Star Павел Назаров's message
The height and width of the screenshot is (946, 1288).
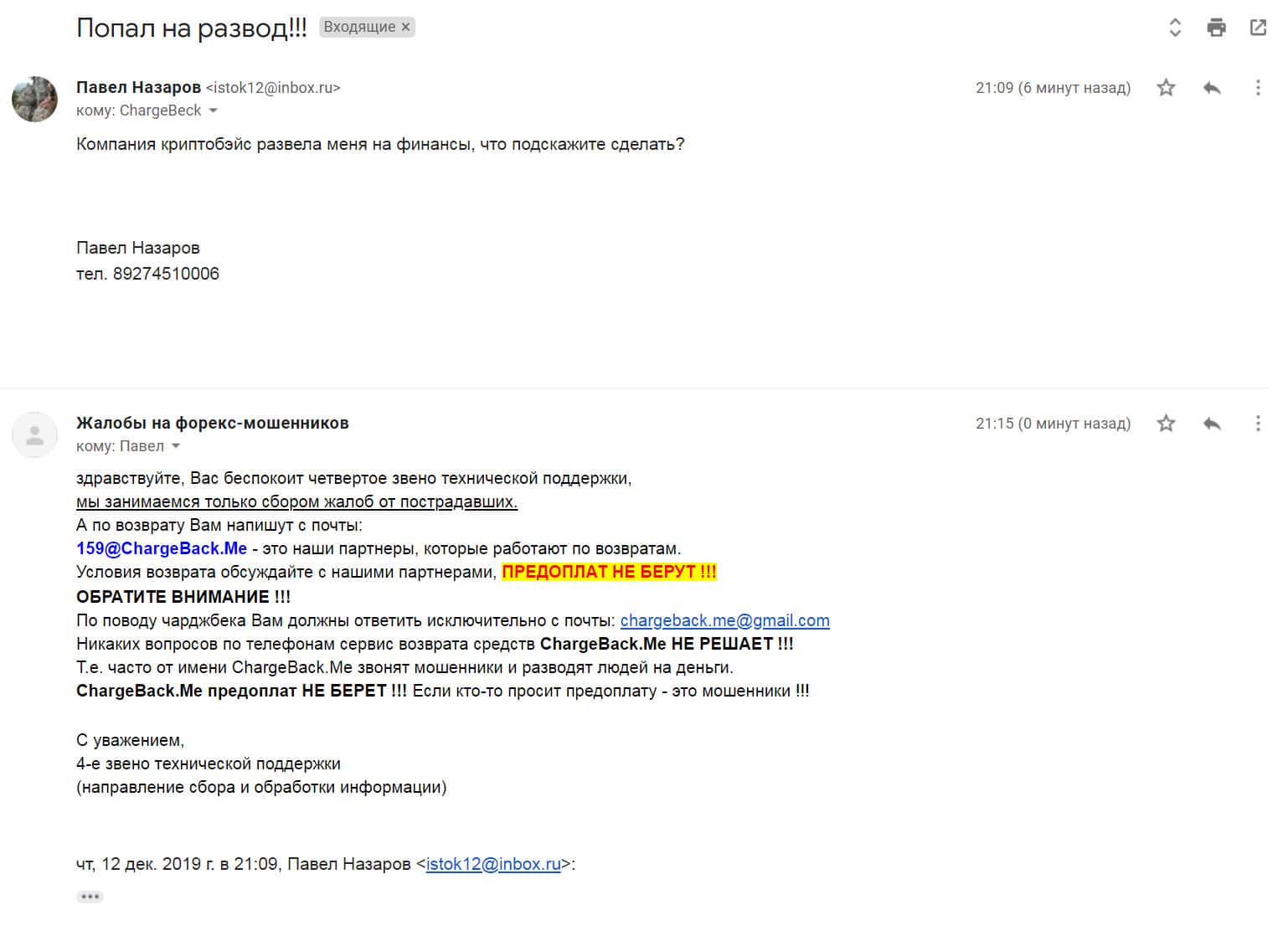point(1166,88)
